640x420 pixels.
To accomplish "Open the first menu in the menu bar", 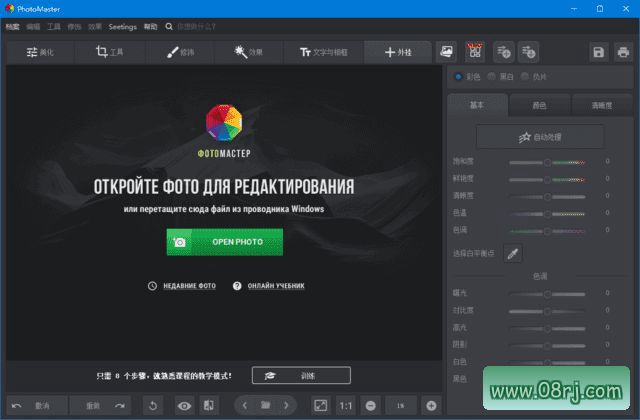I will (x=13, y=27).
